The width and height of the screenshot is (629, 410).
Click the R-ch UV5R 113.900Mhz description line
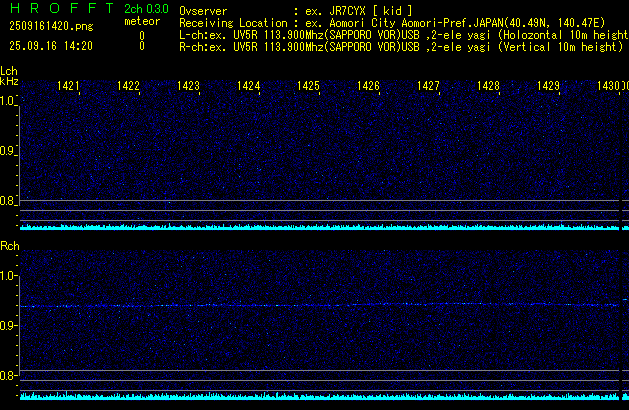(401, 47)
